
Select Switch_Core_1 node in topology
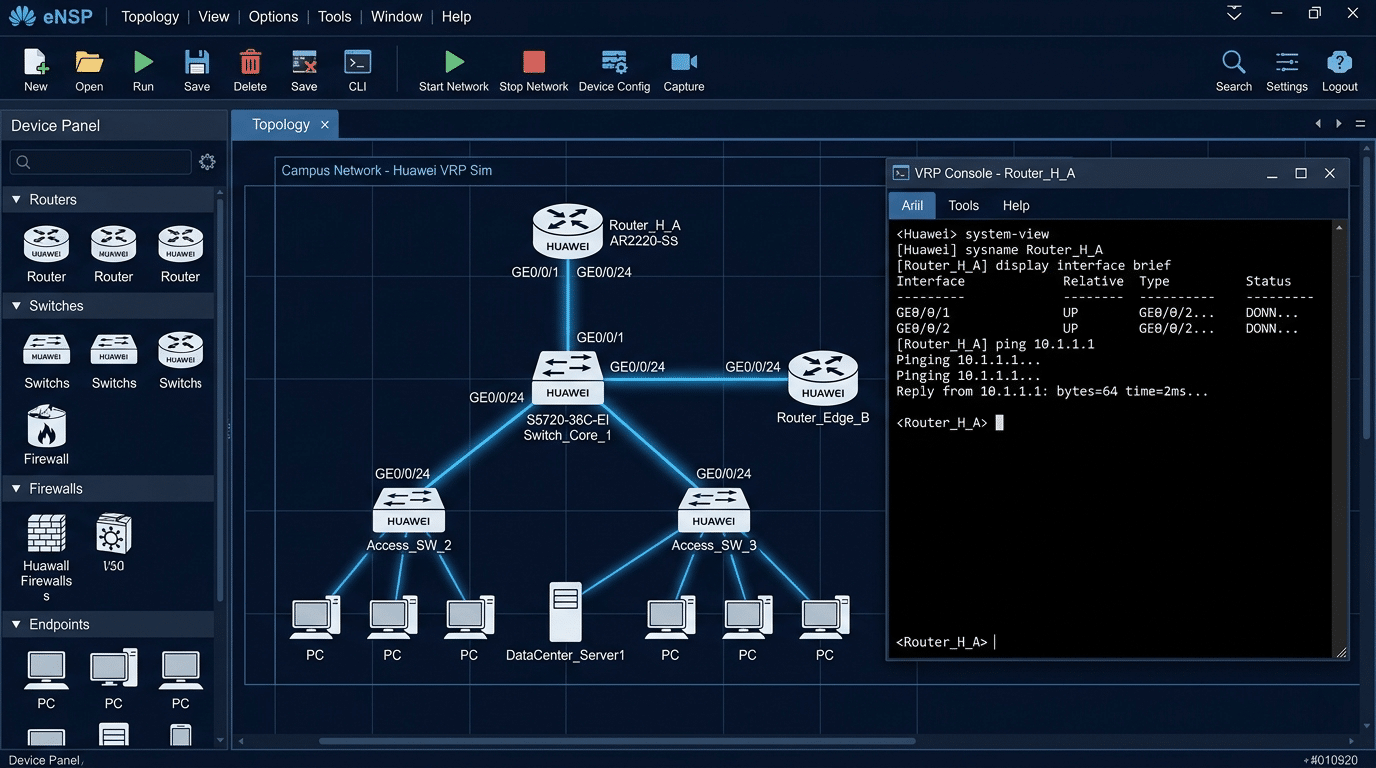pyautogui.click(x=568, y=378)
